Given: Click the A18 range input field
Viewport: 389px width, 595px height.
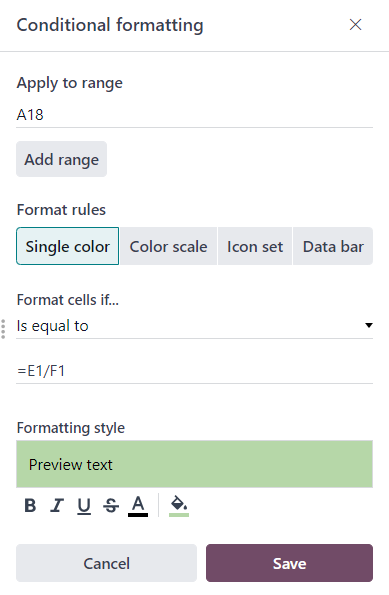Looking at the screenshot, I should click(194, 115).
